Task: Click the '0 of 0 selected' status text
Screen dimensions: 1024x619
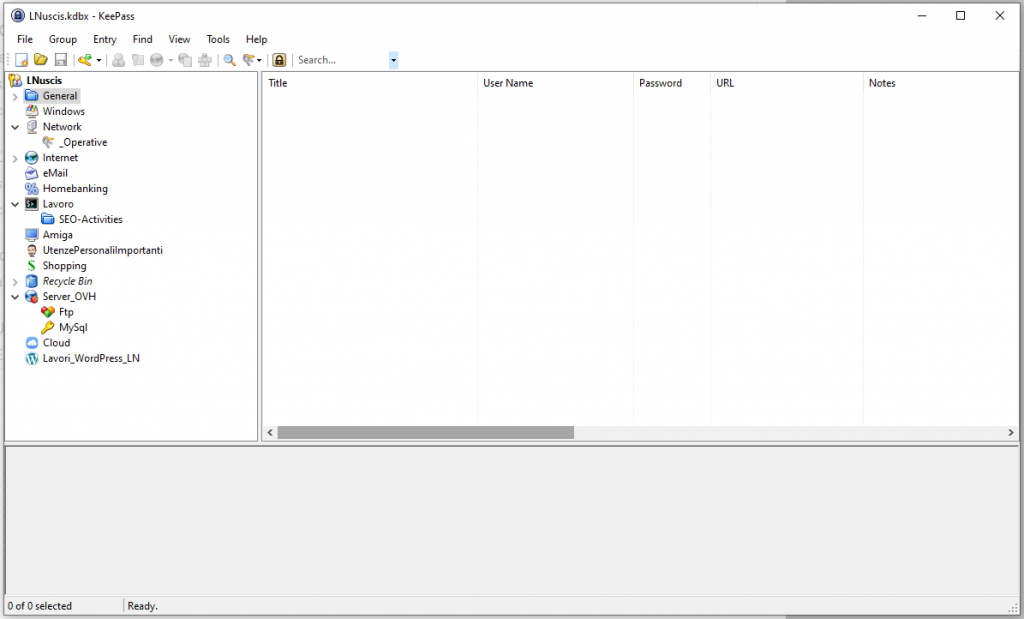Action: [40, 606]
